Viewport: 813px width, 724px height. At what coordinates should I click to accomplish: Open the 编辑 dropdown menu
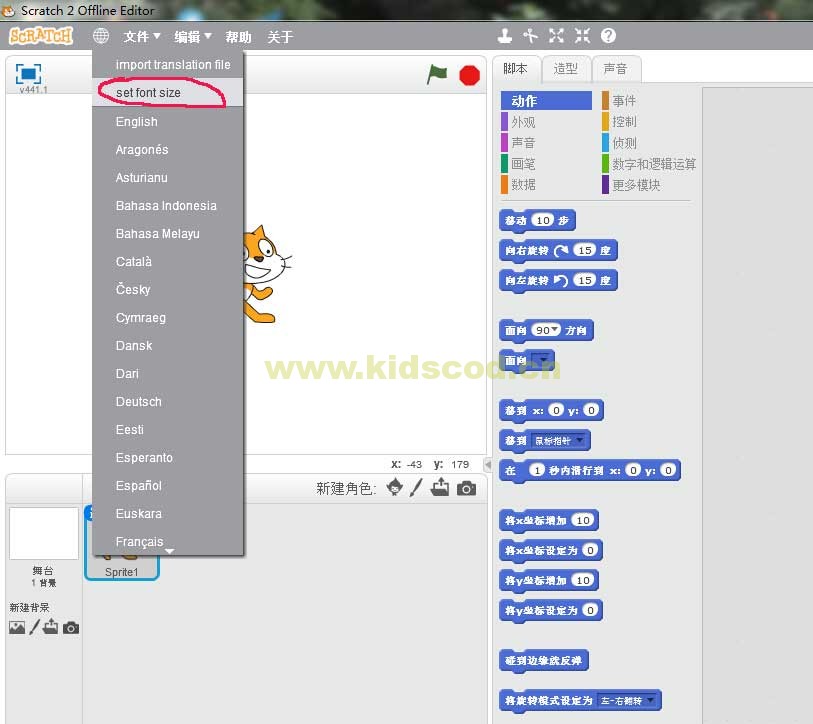pos(188,35)
